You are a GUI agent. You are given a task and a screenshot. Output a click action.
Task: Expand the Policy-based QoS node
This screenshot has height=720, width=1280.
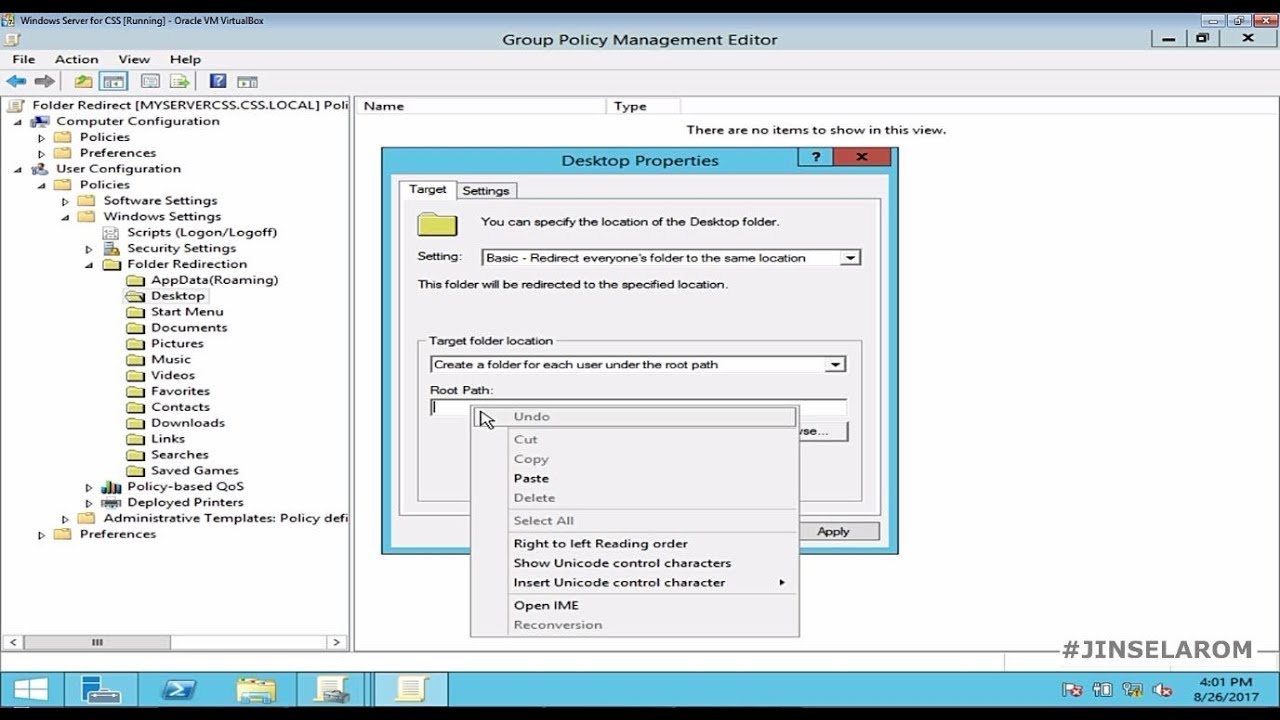89,487
